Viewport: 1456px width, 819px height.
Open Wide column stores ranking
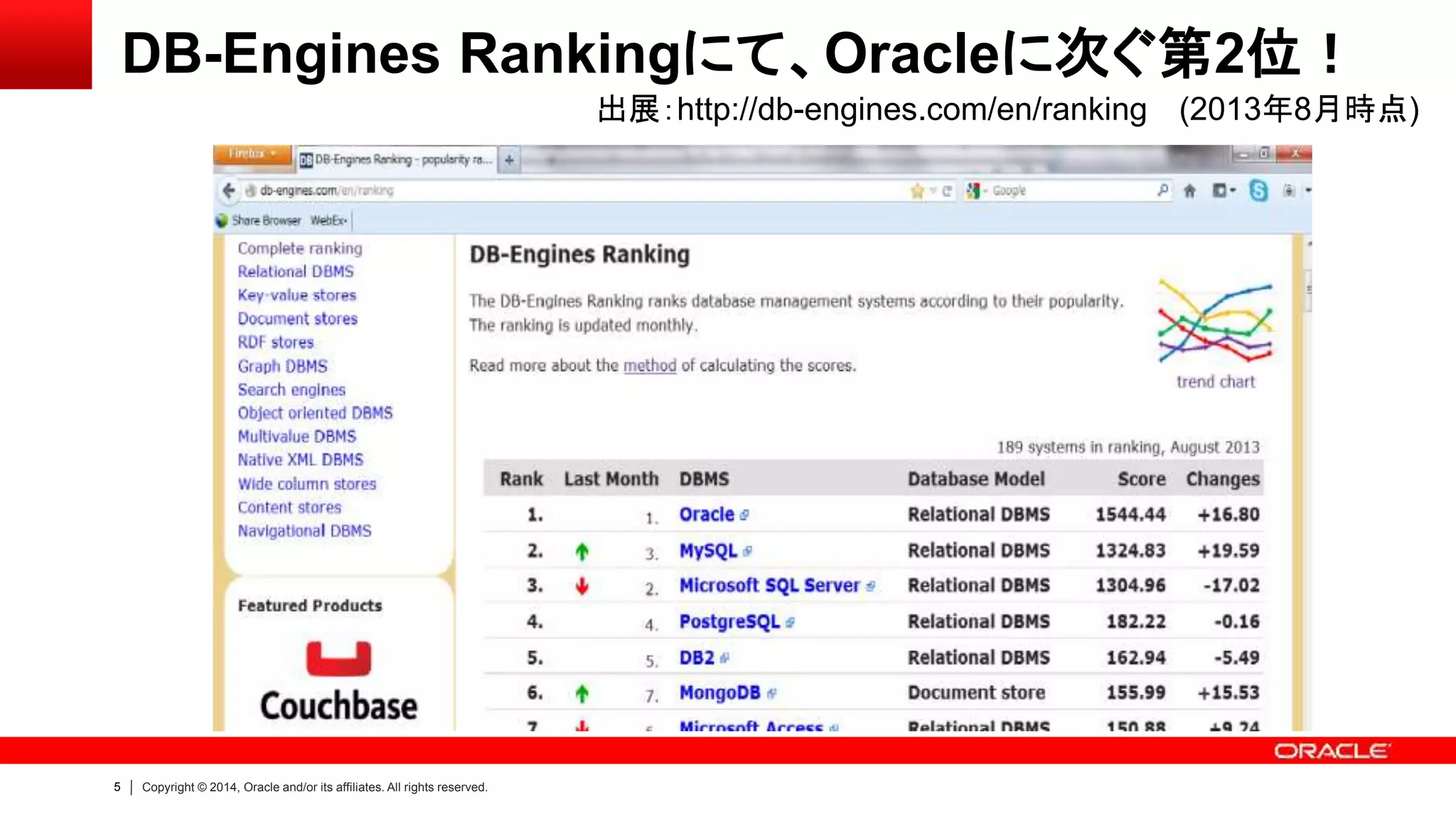[307, 483]
